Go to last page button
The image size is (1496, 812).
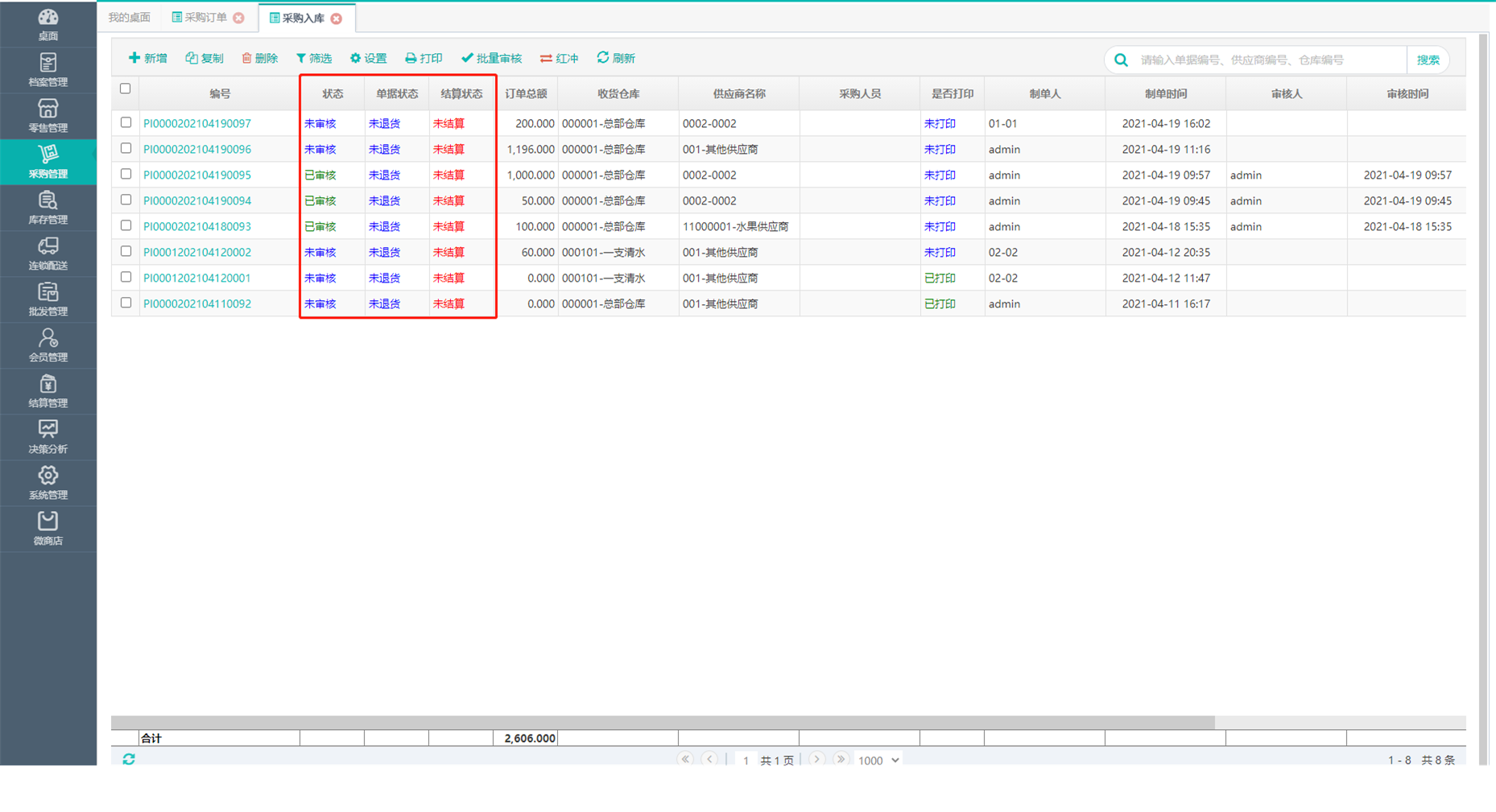pyautogui.click(x=841, y=759)
